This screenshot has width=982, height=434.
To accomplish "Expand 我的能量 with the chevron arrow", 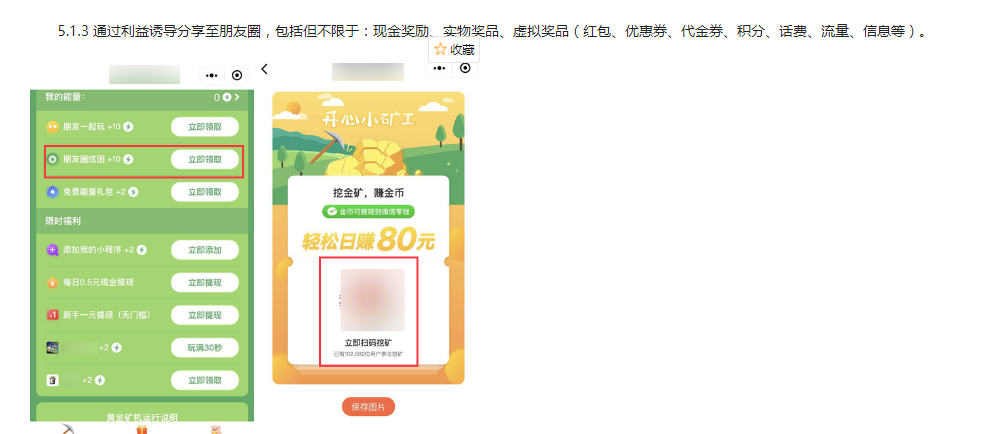I will coord(237,97).
